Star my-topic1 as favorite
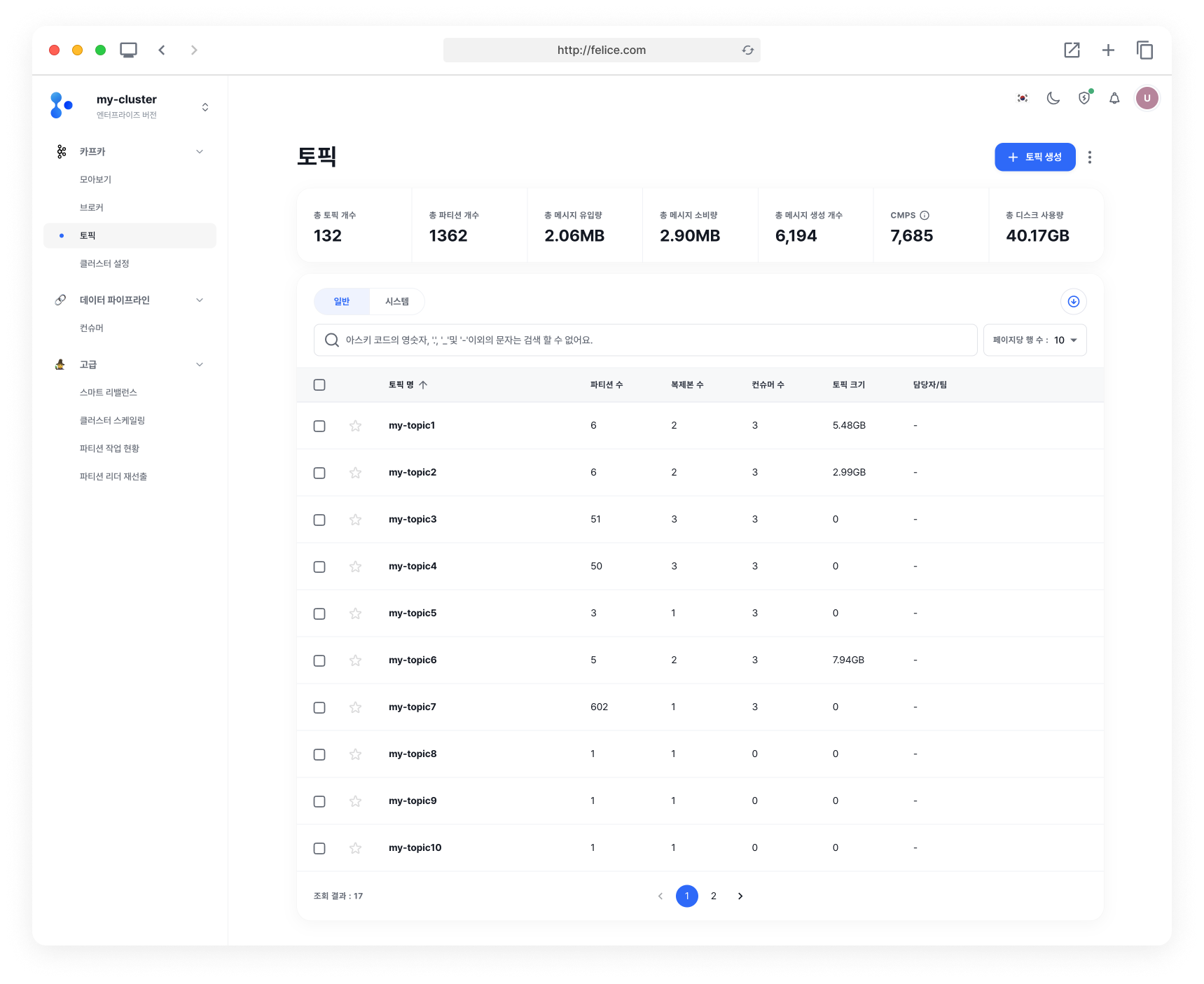The width and height of the screenshot is (1204, 984). point(355,426)
